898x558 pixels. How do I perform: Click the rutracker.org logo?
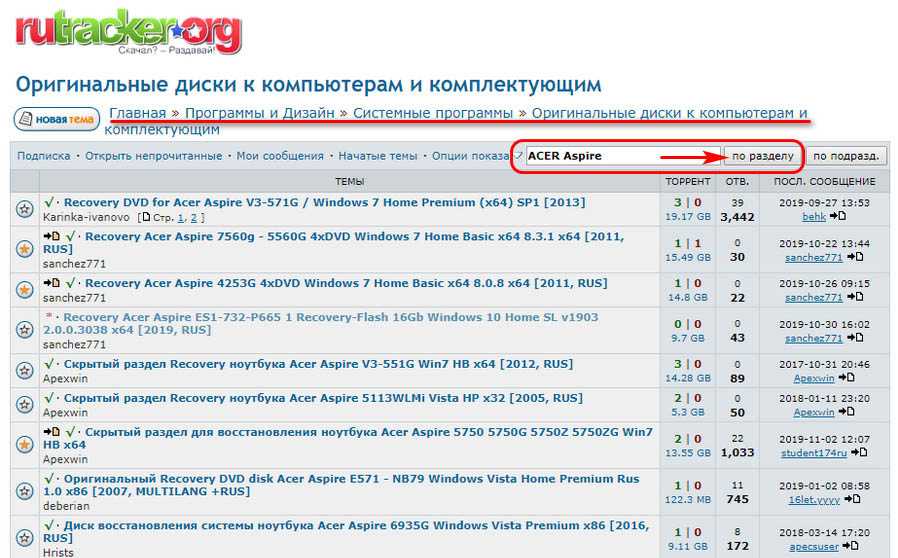pyautogui.click(x=128, y=32)
